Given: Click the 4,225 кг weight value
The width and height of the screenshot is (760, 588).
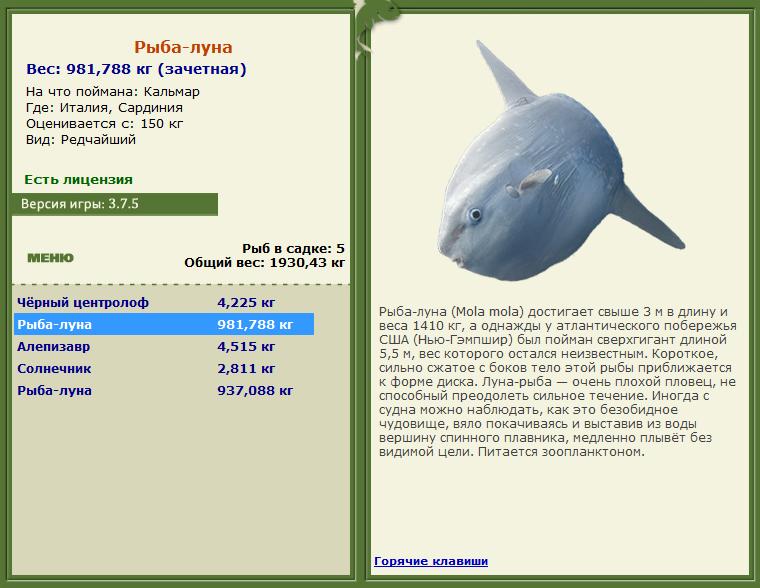Looking at the screenshot, I should pos(246,302).
